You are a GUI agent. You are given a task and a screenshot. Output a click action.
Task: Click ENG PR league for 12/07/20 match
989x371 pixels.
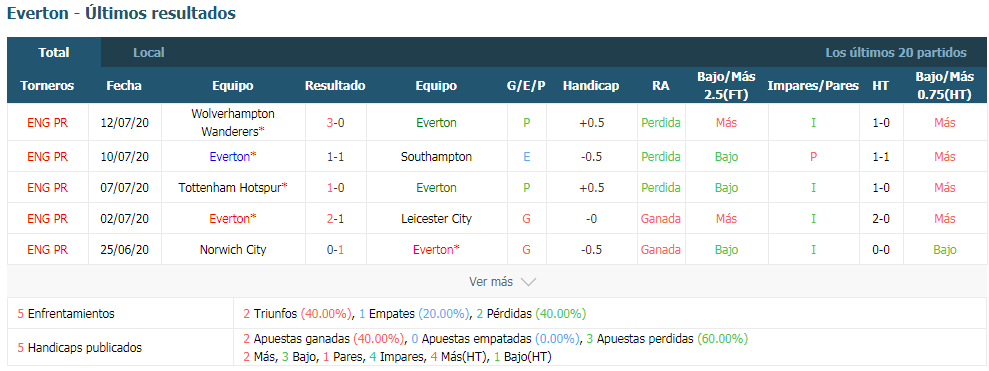tap(47, 123)
